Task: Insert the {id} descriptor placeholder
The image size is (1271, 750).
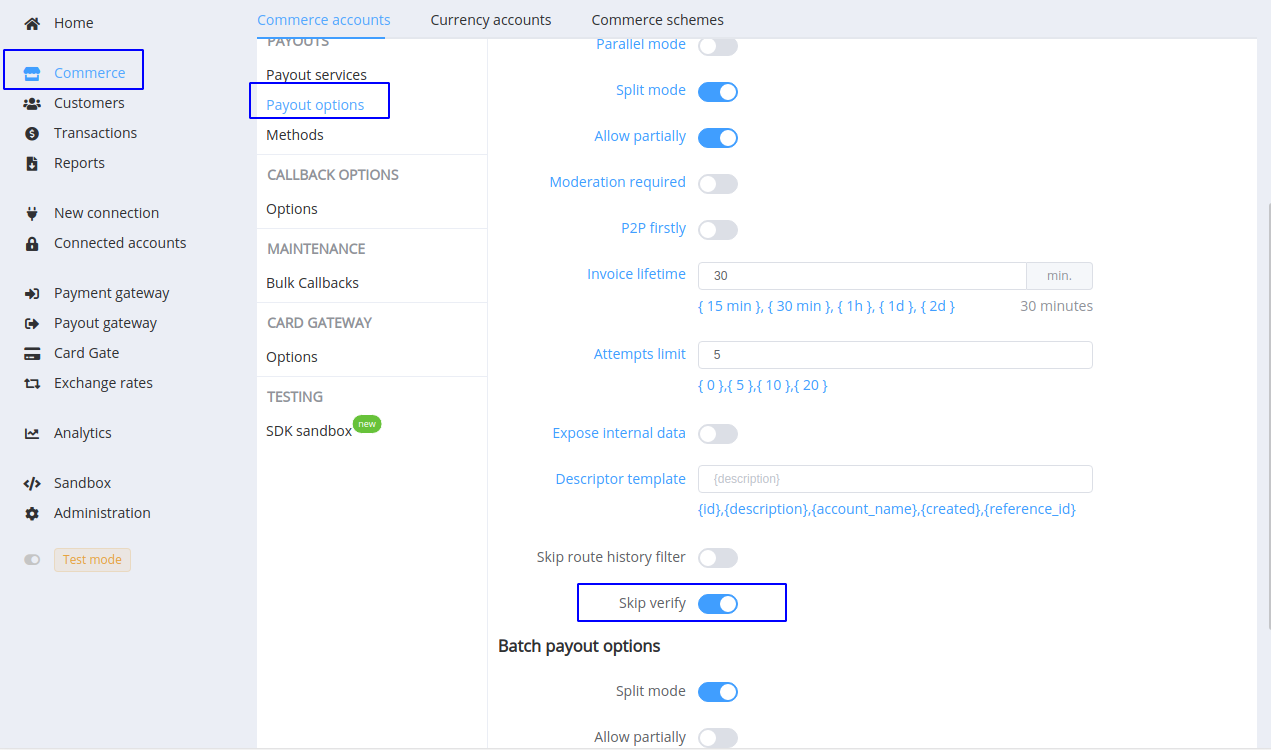Action: click(709, 509)
